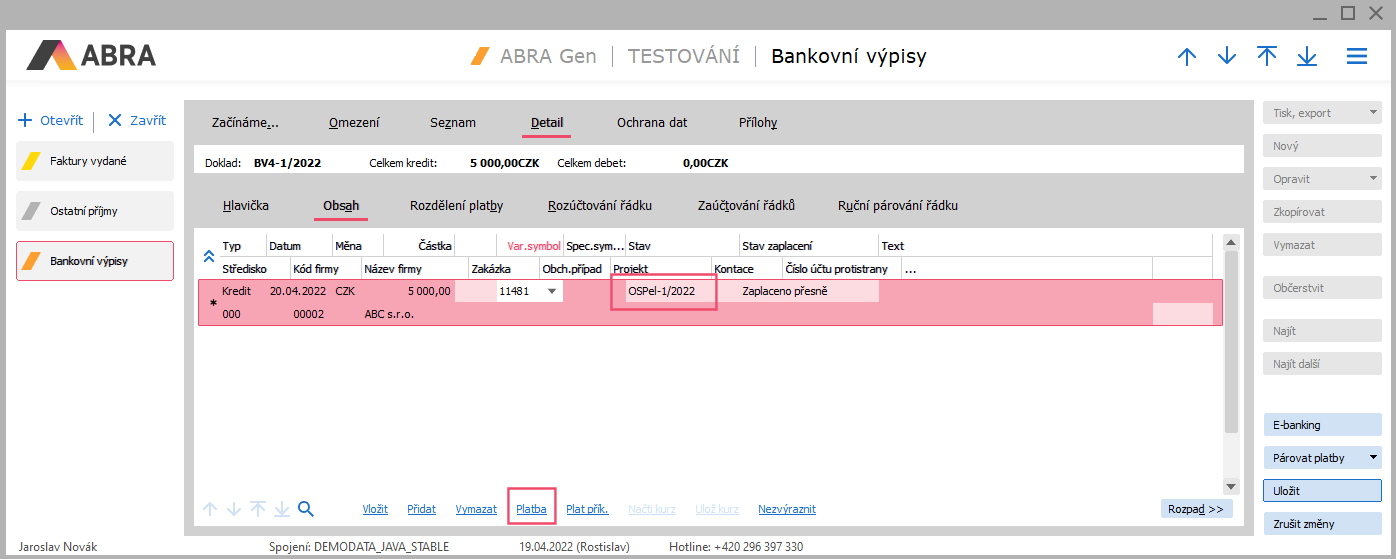Open the Rozdělení platby tab
The height and width of the screenshot is (559, 1396).
[456, 206]
